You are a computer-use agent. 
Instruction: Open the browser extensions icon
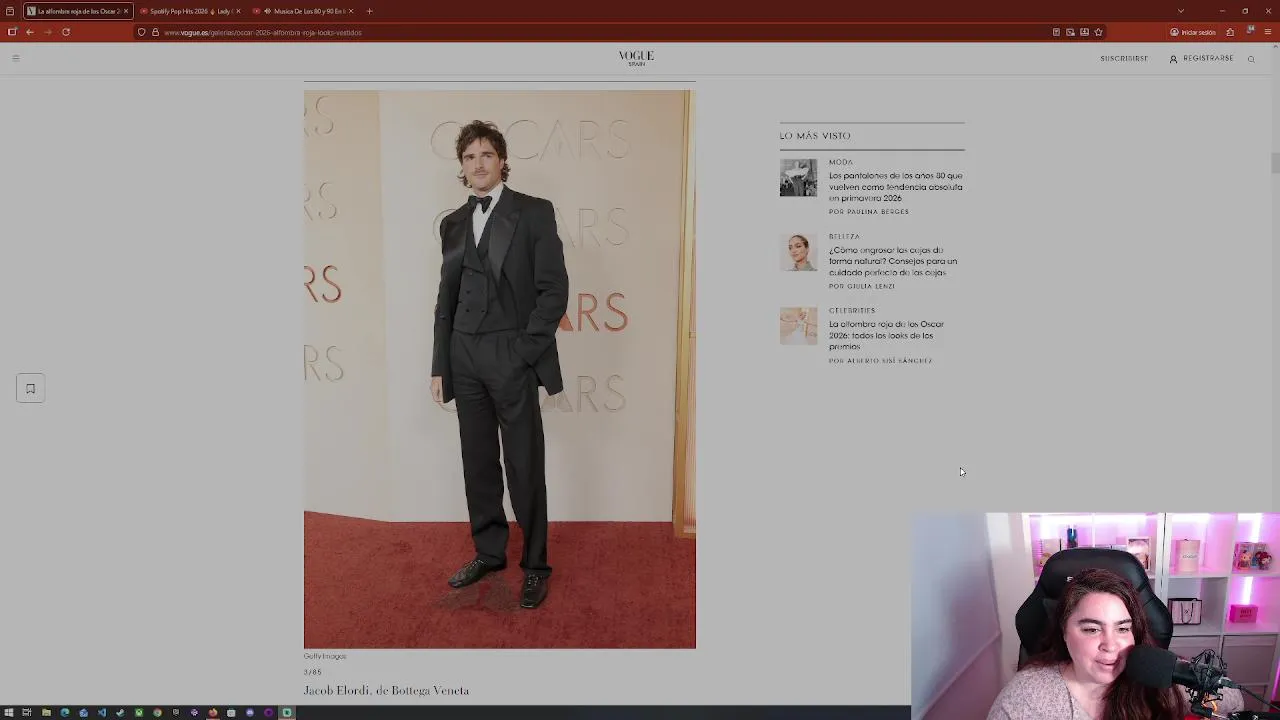pyautogui.click(x=1230, y=32)
